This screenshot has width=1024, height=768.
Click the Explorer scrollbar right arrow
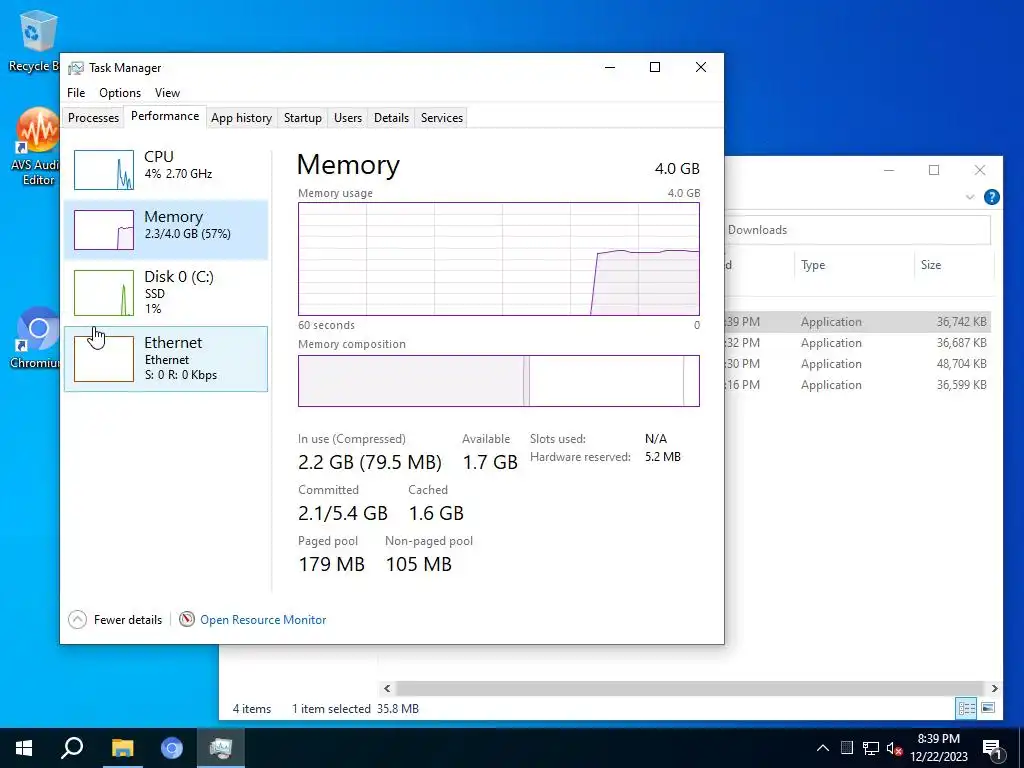coord(995,688)
